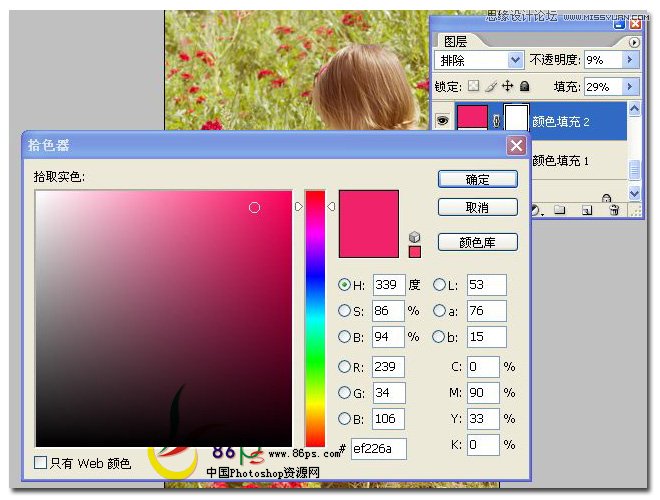The image size is (660, 500).
Task: Select the R red radio button
Action: click(344, 367)
